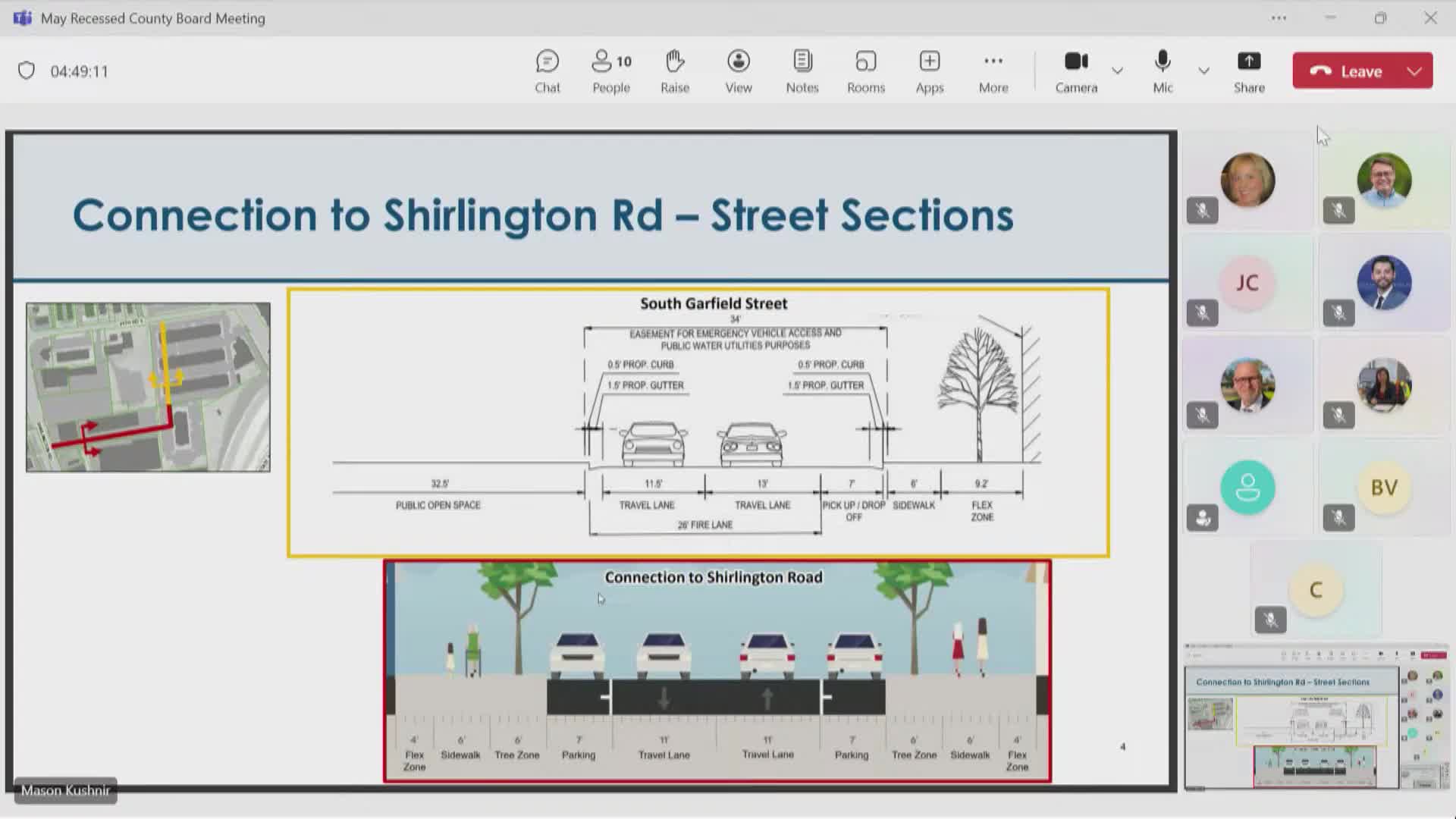The width and height of the screenshot is (1456, 819).
Task: Expand Camera device options arrow
Action: click(x=1117, y=71)
